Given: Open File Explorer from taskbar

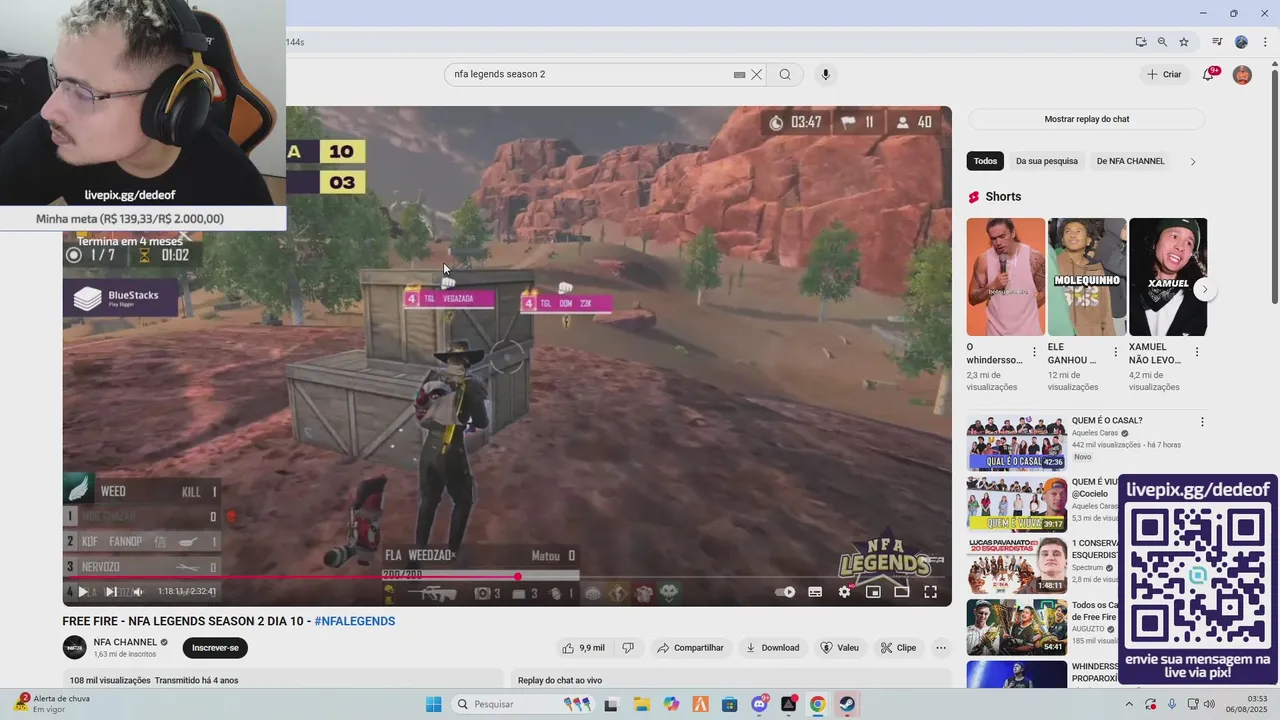Looking at the screenshot, I should pyautogui.click(x=640, y=704).
